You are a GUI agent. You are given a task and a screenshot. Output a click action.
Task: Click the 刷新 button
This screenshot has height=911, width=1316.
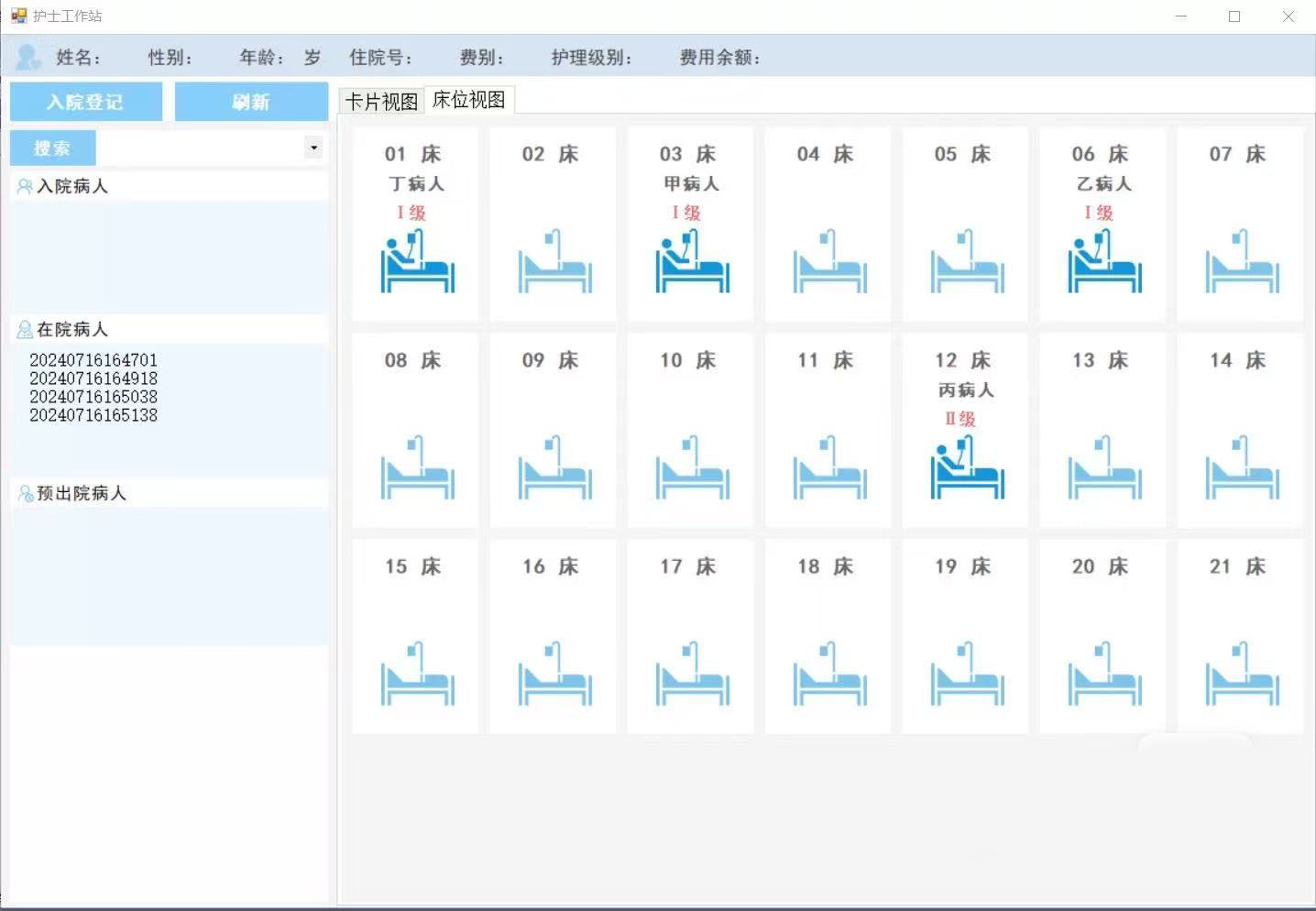pos(251,102)
